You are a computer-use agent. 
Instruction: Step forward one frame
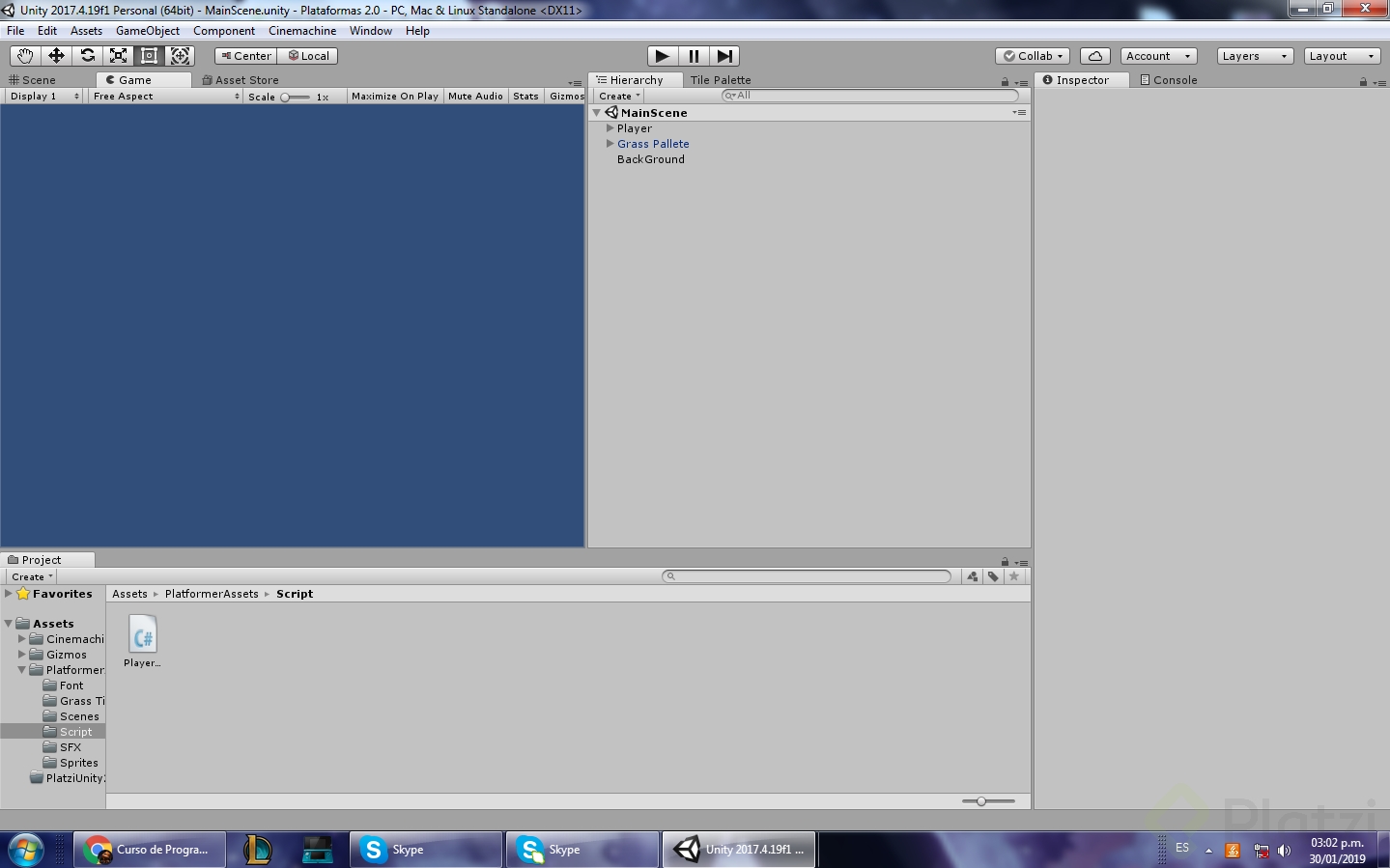click(724, 56)
